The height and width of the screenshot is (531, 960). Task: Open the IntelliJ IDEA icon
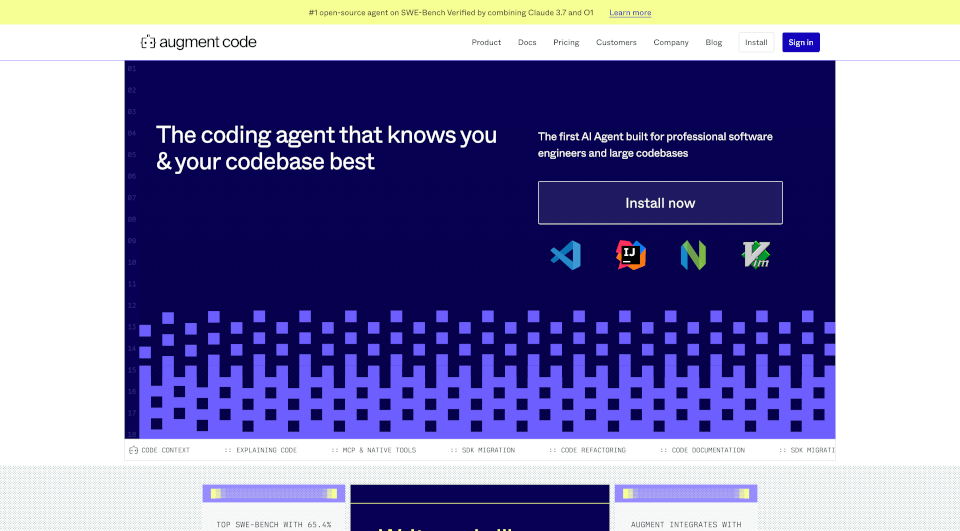[x=631, y=255]
